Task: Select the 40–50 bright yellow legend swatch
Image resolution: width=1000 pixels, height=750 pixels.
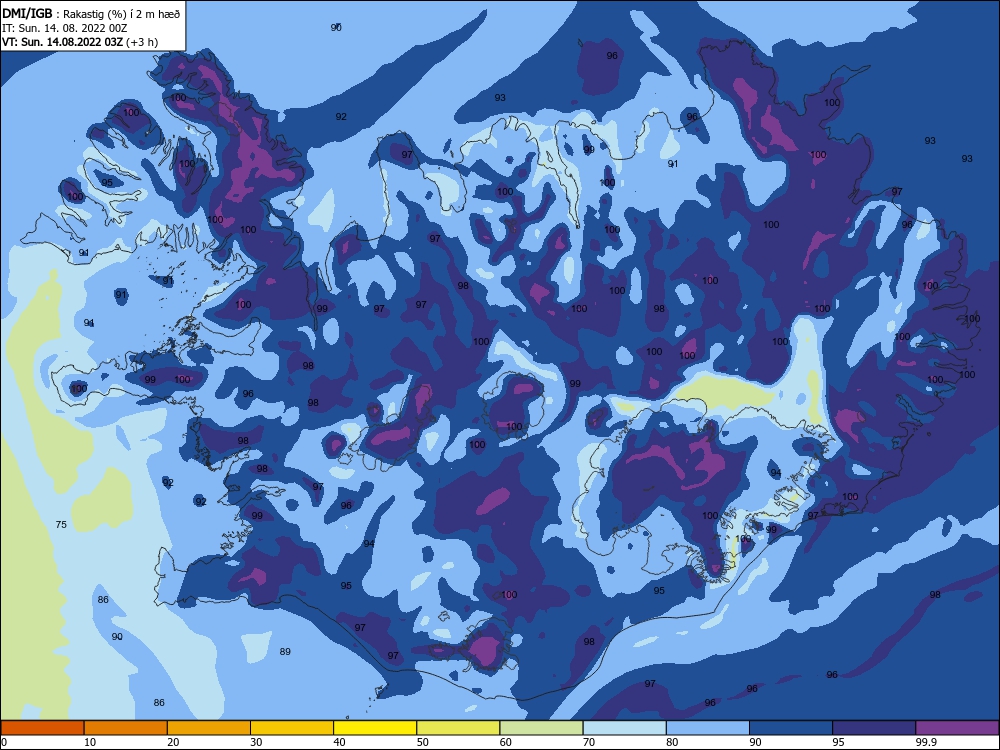Action: pos(375,728)
